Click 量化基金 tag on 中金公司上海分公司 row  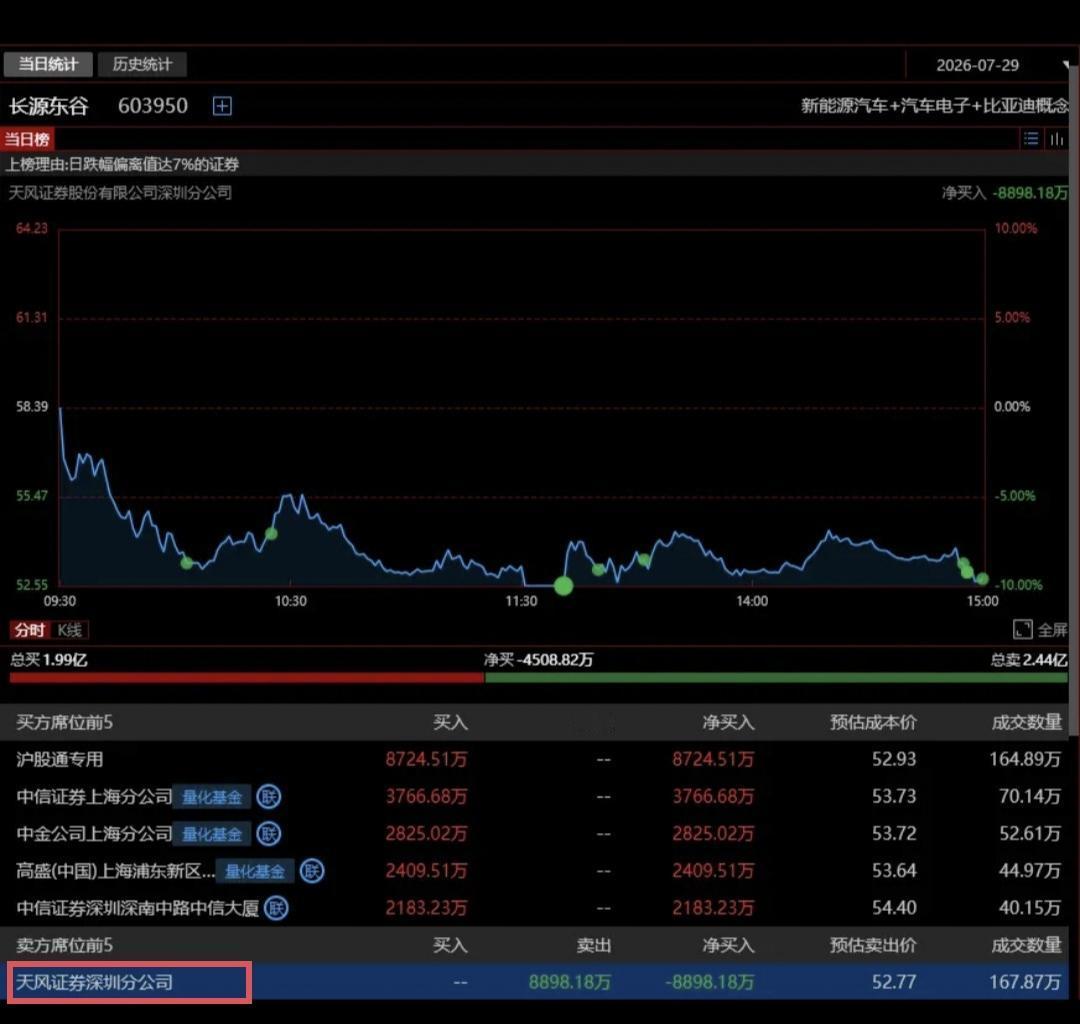[211, 834]
